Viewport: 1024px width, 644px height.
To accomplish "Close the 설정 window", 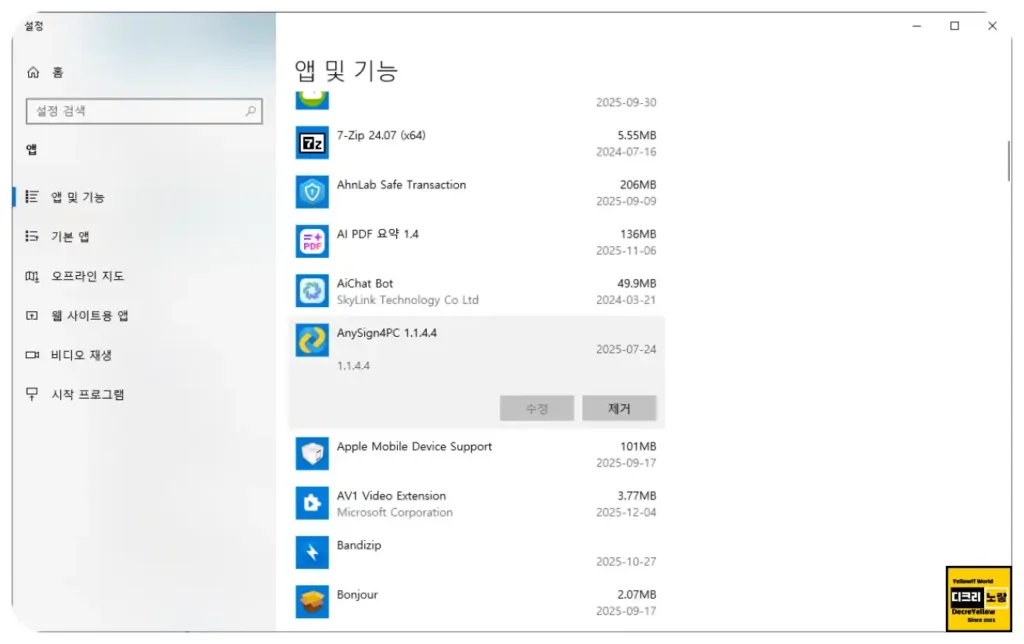I will (992, 26).
